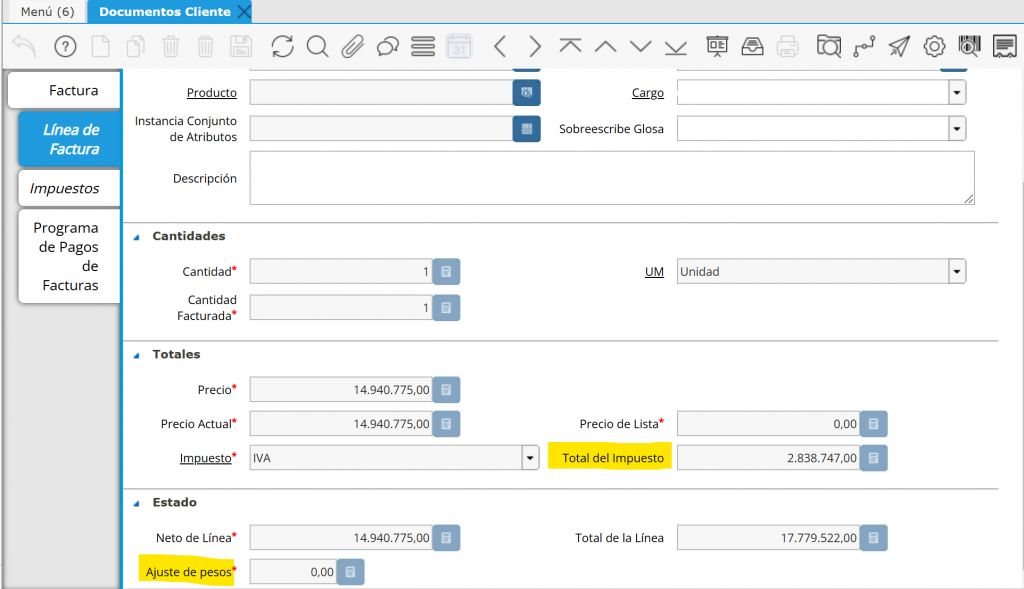Open calculator for Cantidad field
1024x589 pixels.
point(446,272)
